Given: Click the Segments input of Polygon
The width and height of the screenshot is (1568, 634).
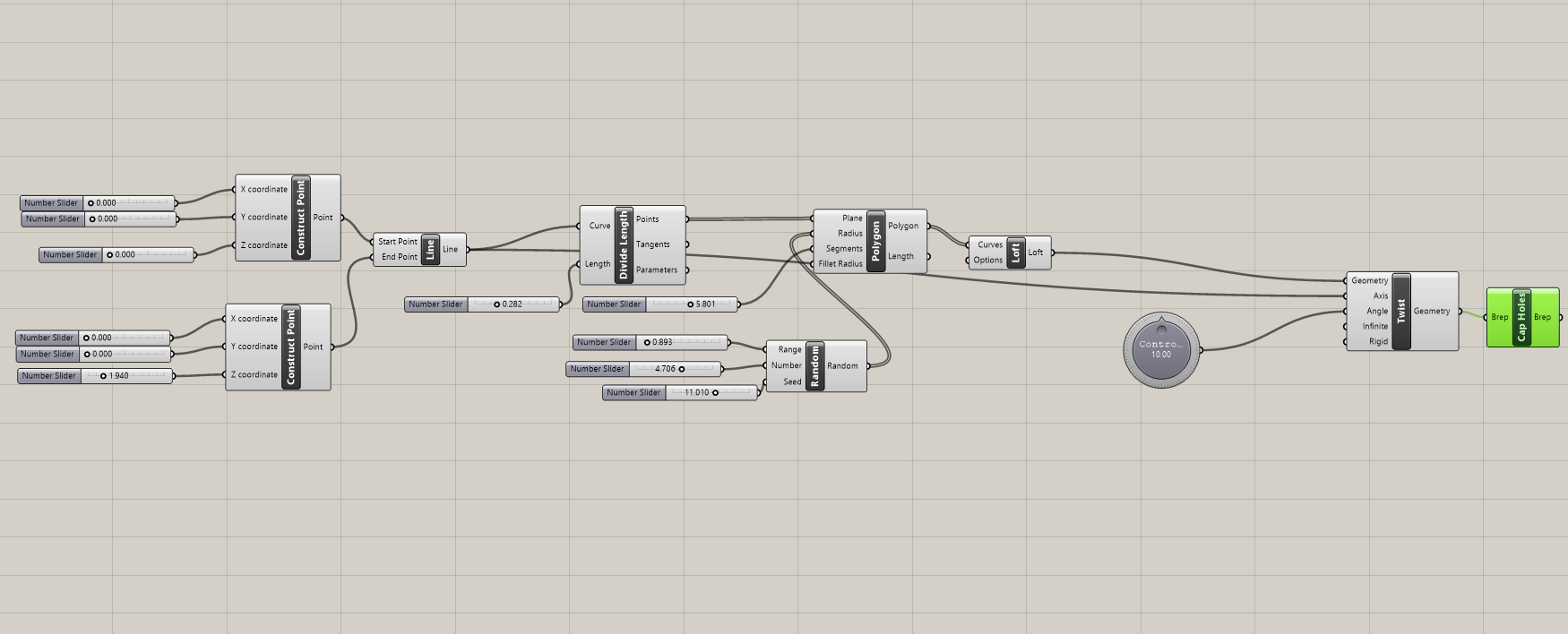Looking at the screenshot, I should tap(844, 249).
